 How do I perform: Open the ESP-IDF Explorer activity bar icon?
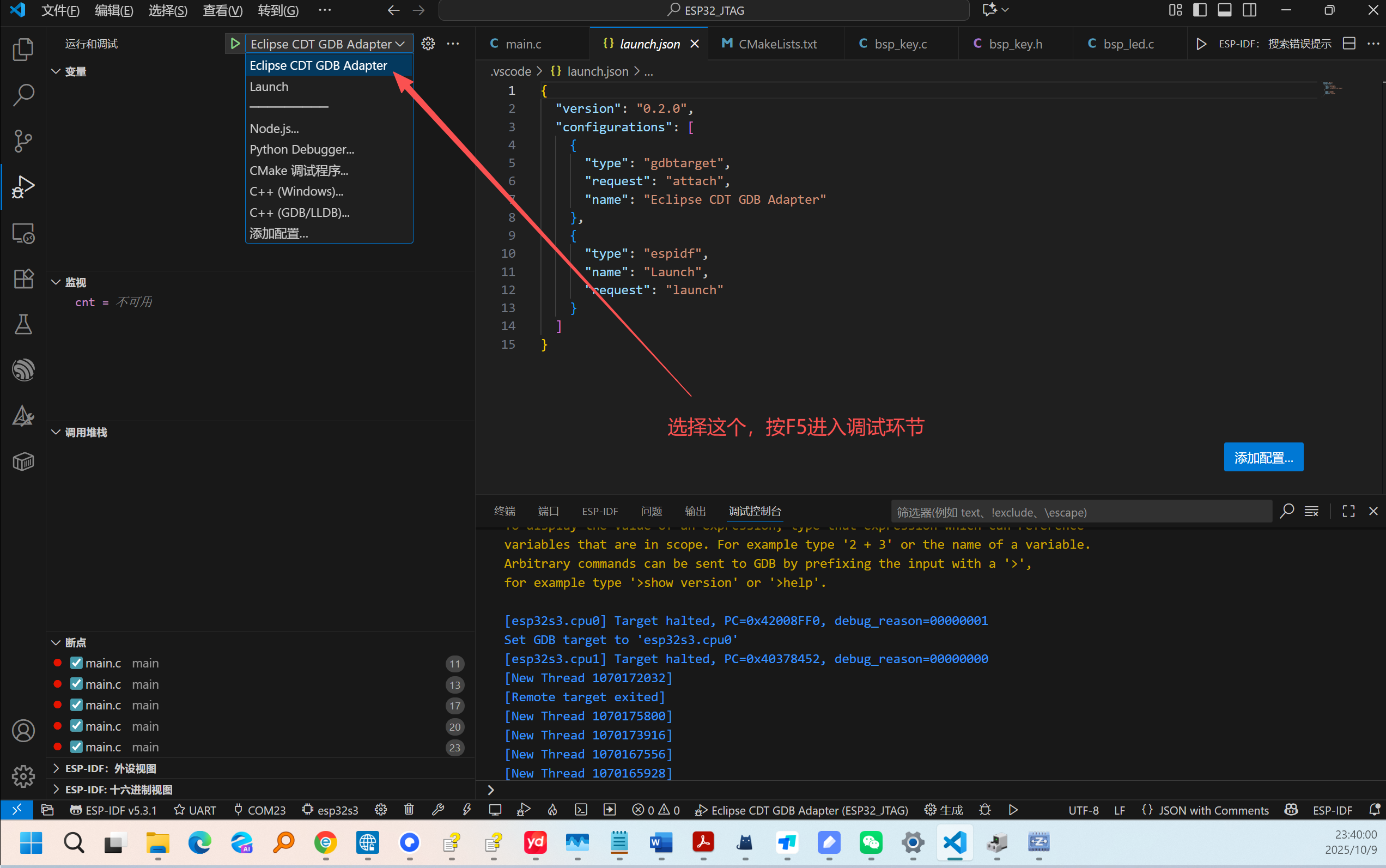[23, 371]
